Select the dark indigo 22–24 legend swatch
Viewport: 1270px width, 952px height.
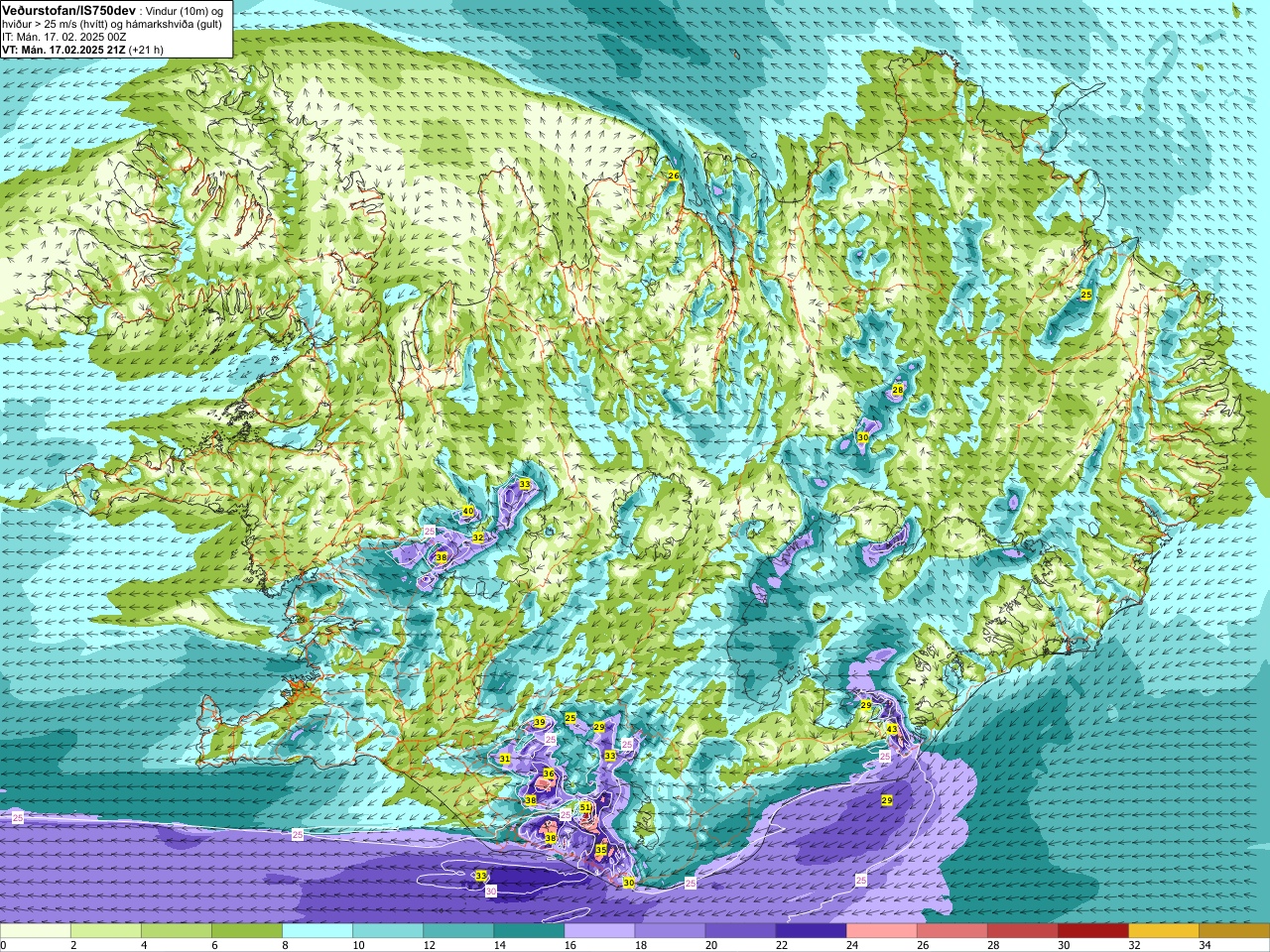tap(811, 931)
